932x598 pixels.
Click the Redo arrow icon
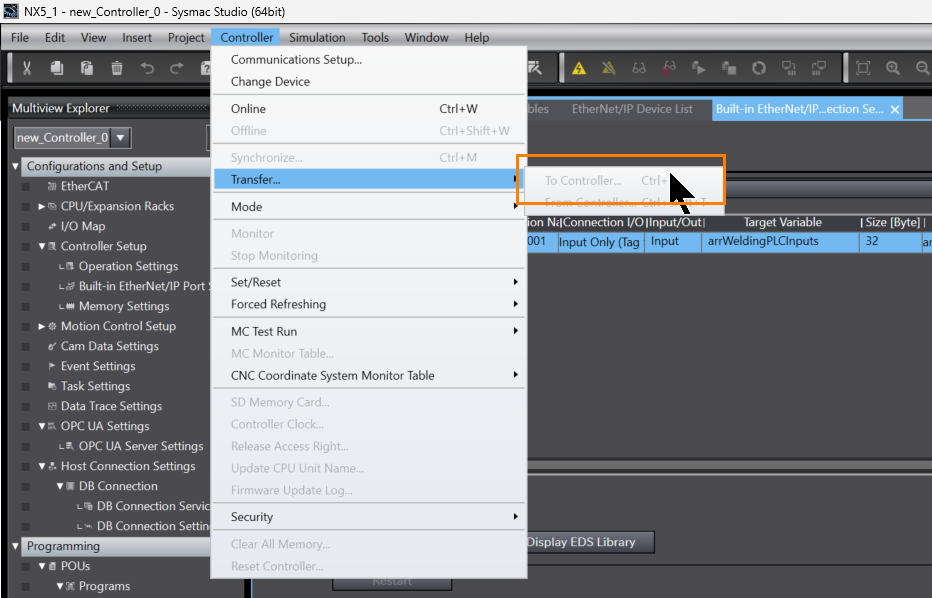point(177,69)
